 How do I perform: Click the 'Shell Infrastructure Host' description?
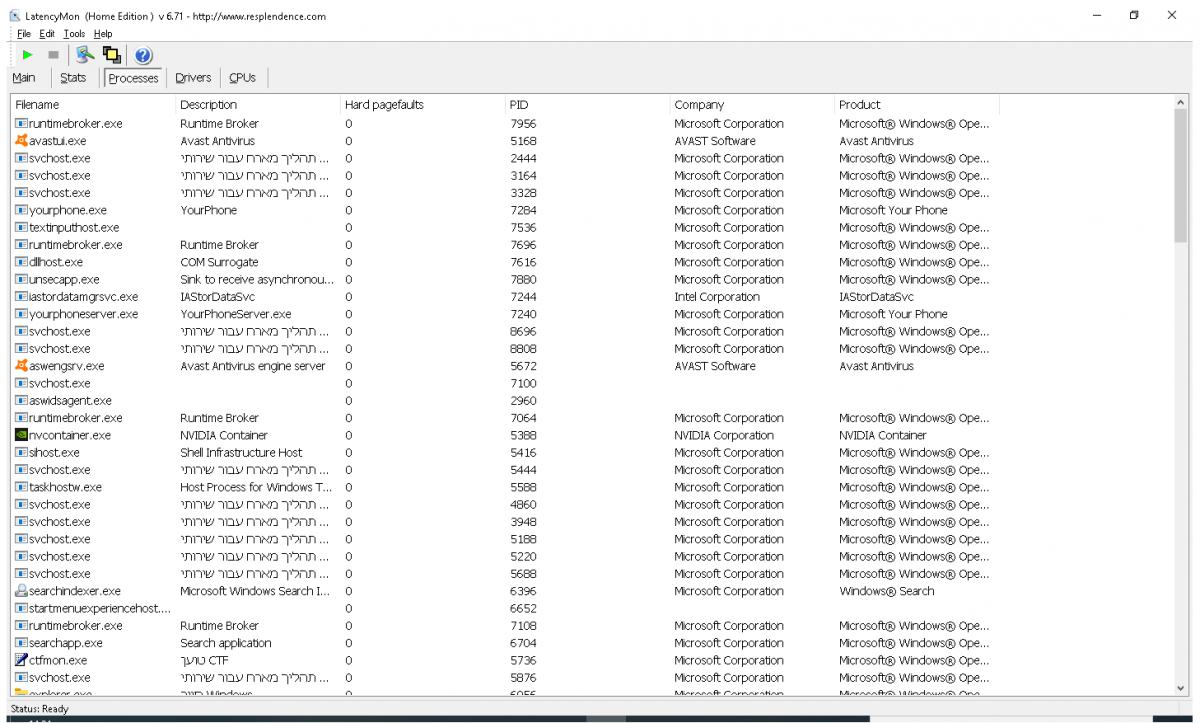click(x=241, y=452)
